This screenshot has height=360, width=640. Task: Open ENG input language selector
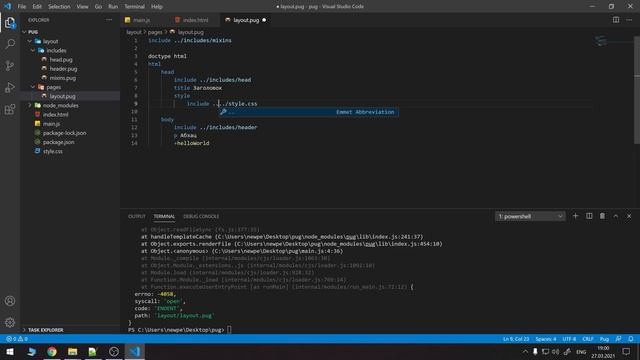581,351
